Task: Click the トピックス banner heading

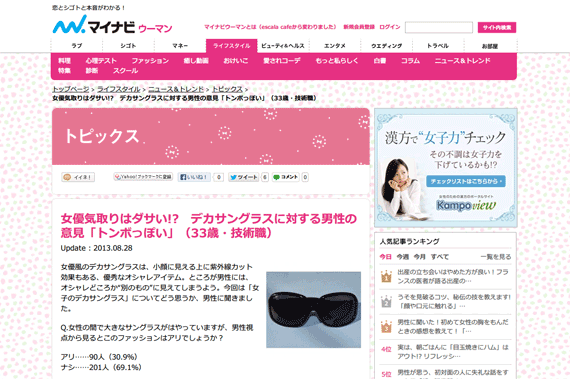Action: pyautogui.click(x=102, y=136)
